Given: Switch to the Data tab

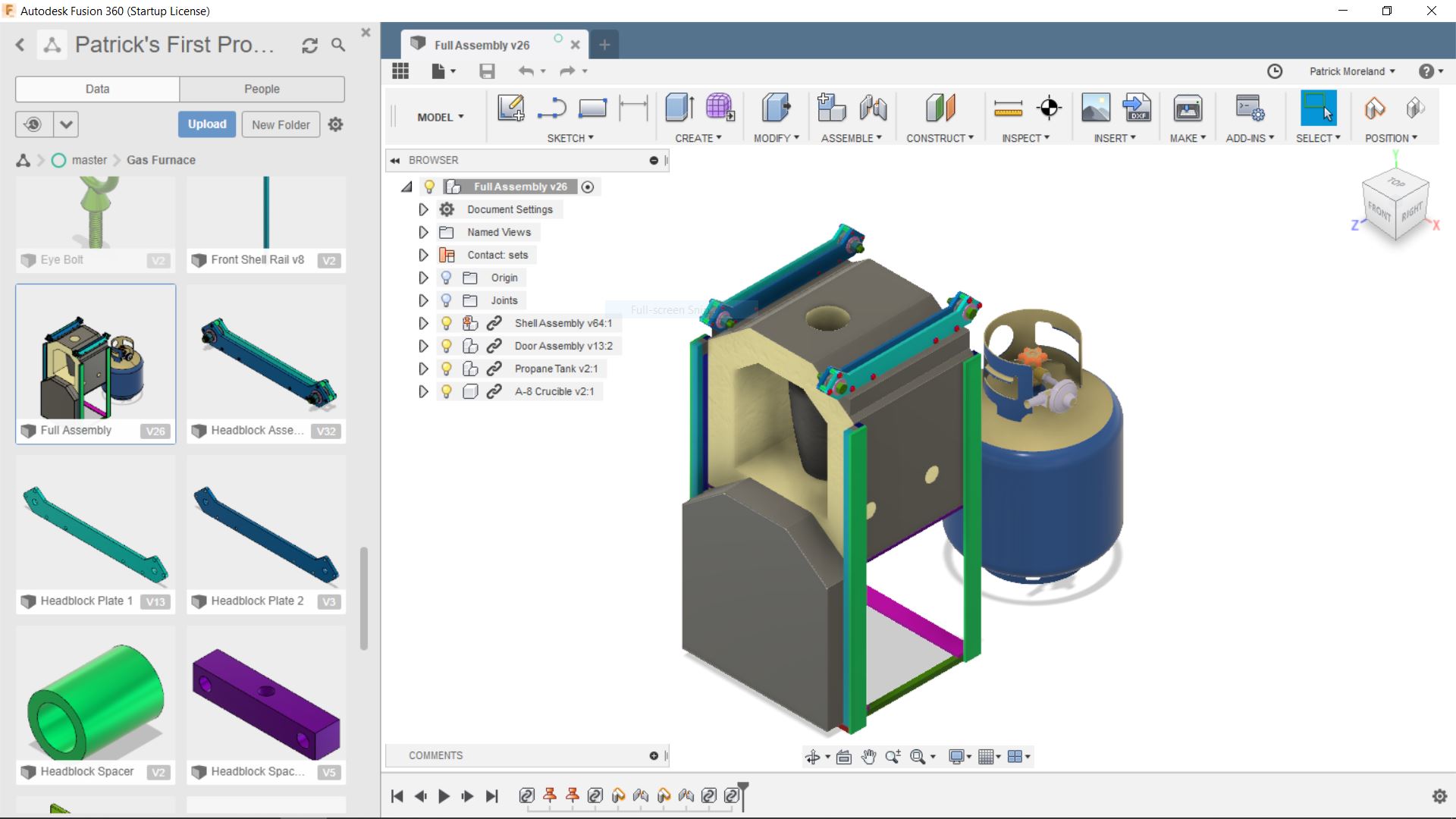Looking at the screenshot, I should click(97, 89).
